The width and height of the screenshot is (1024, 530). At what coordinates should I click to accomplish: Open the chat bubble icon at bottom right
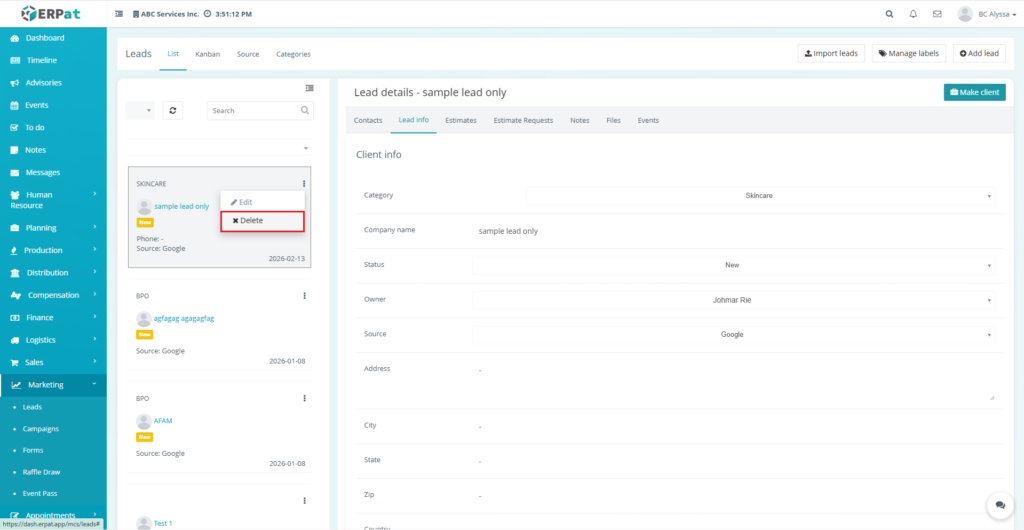pos(998,505)
